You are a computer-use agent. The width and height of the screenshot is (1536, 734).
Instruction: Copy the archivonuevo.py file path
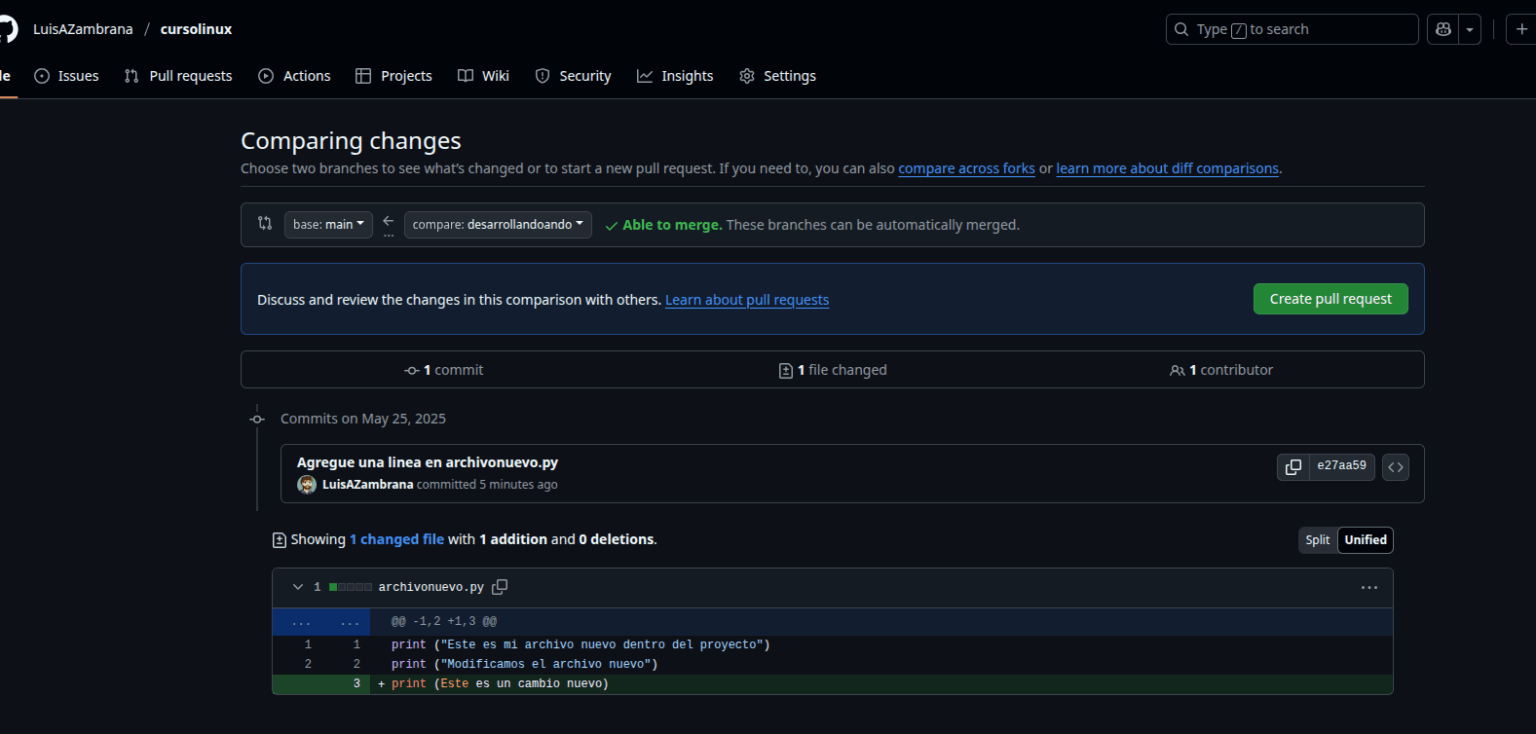(x=500, y=587)
